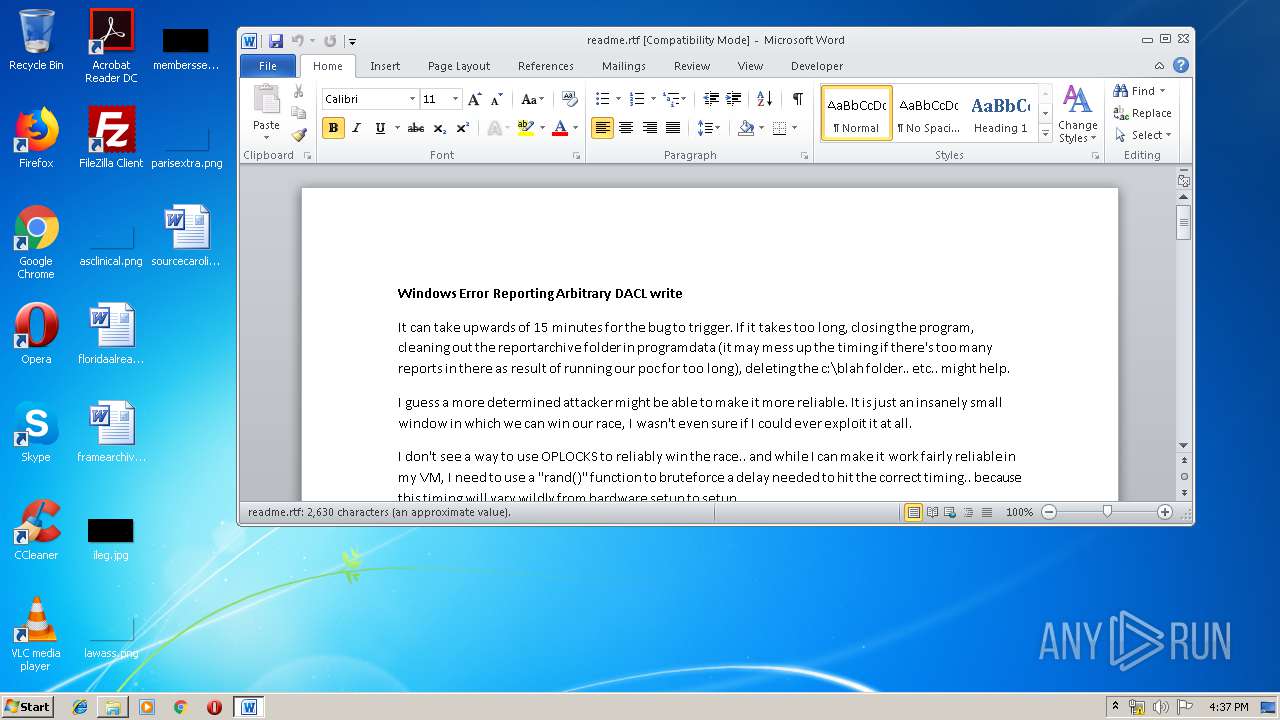Sort text with A-Z icon
Image resolution: width=1280 pixels, height=720 pixels.
[764, 99]
